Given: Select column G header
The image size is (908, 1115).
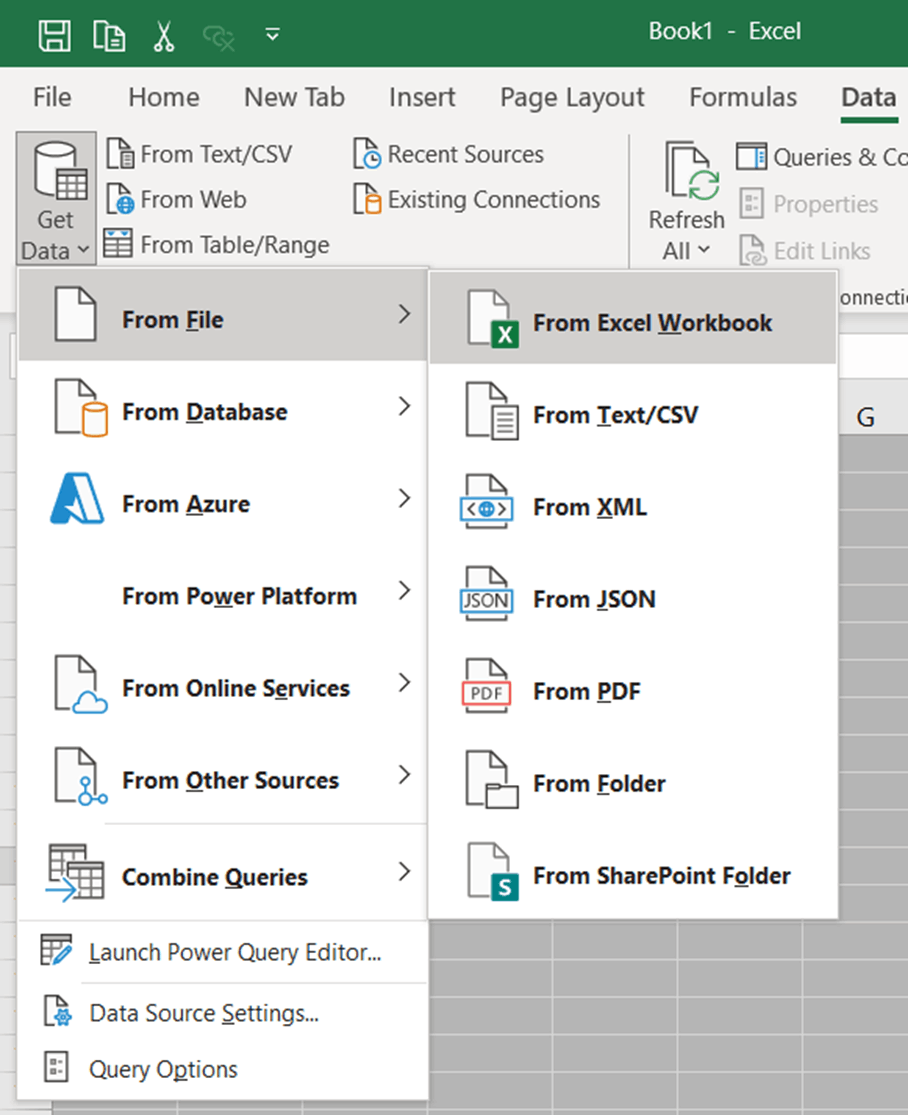Looking at the screenshot, I should coord(865,417).
